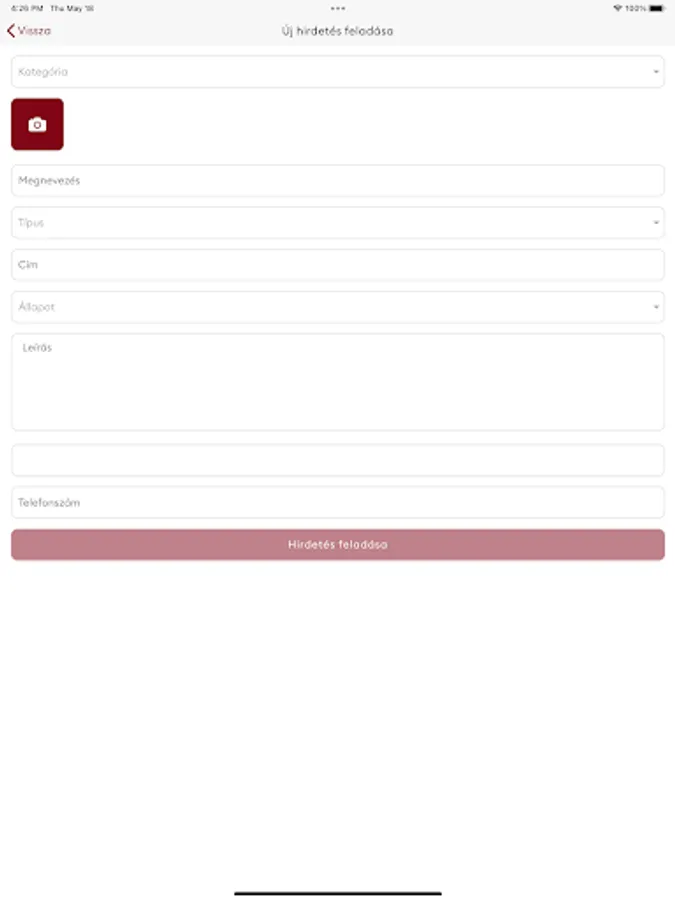Open the three-dot multitasking menu
This screenshot has width=675, height=900.
pos(338,8)
